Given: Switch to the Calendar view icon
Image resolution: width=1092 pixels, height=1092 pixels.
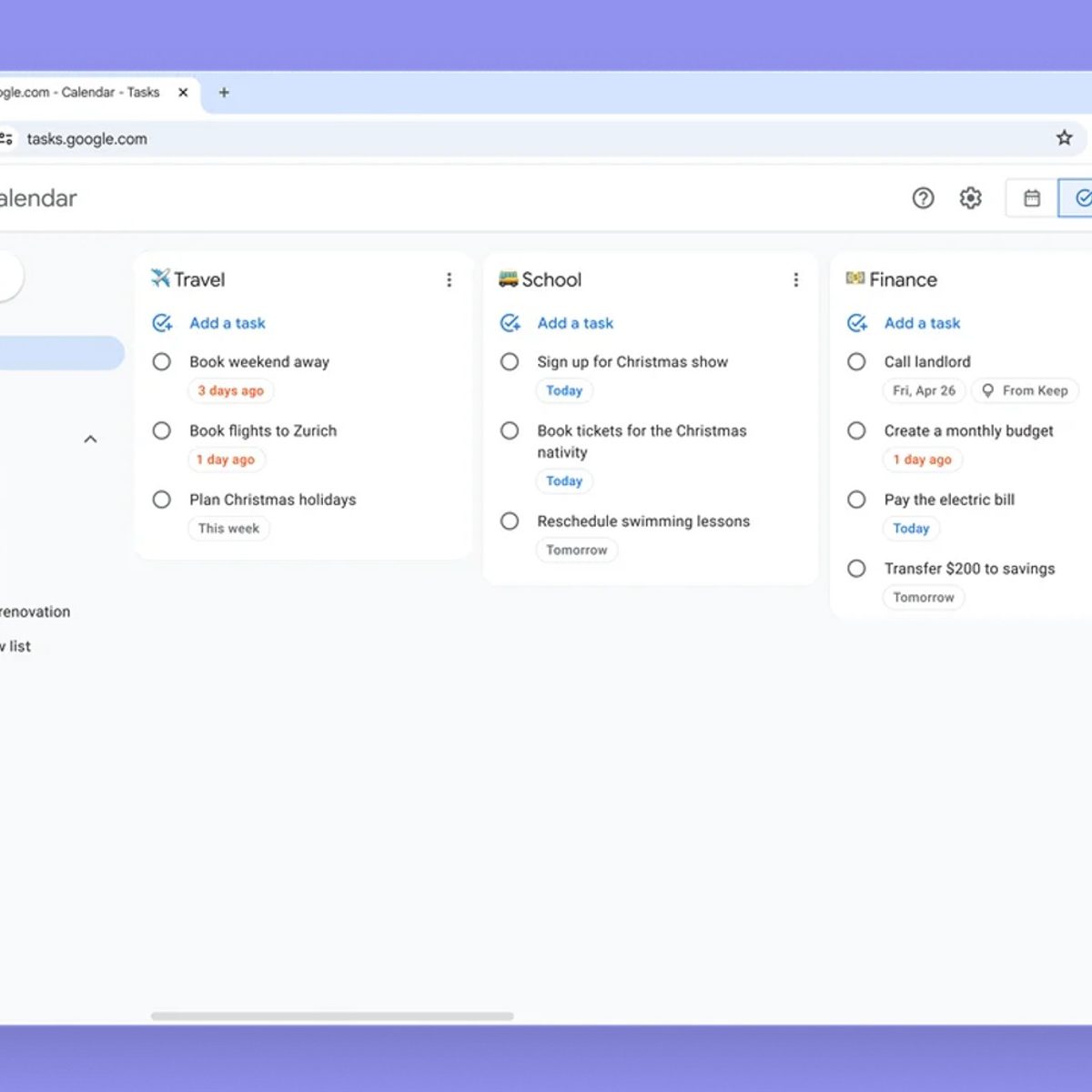Looking at the screenshot, I should [1032, 198].
